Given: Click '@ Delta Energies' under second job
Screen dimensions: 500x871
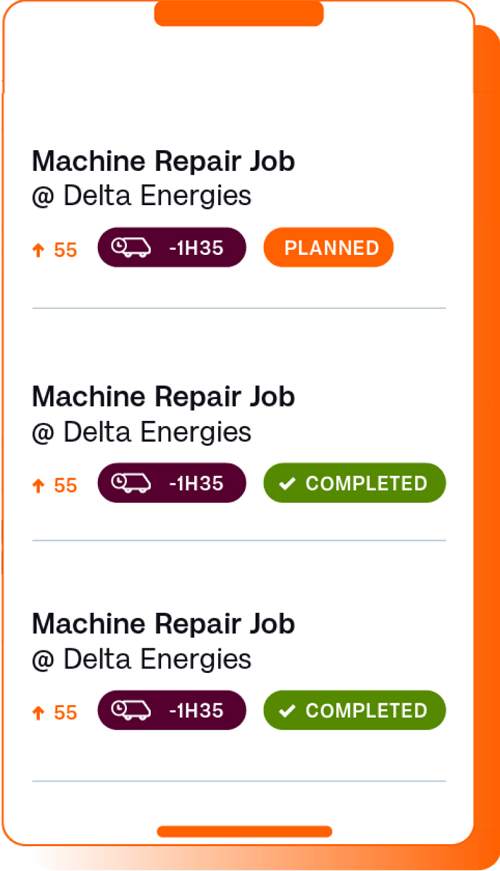Looking at the screenshot, I should [142, 432].
